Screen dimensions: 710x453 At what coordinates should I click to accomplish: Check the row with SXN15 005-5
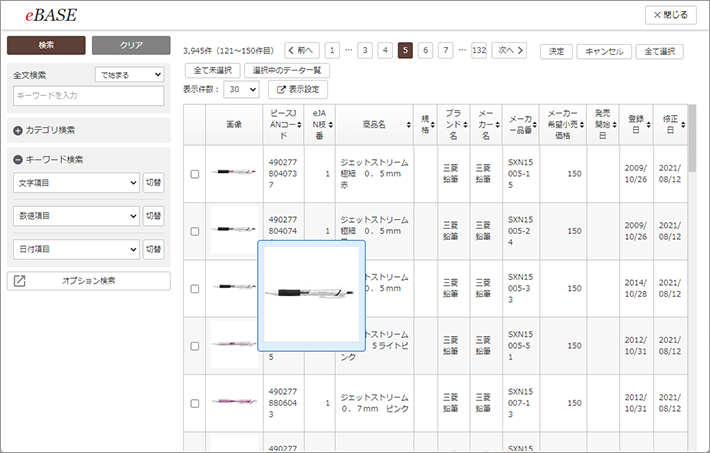point(195,346)
